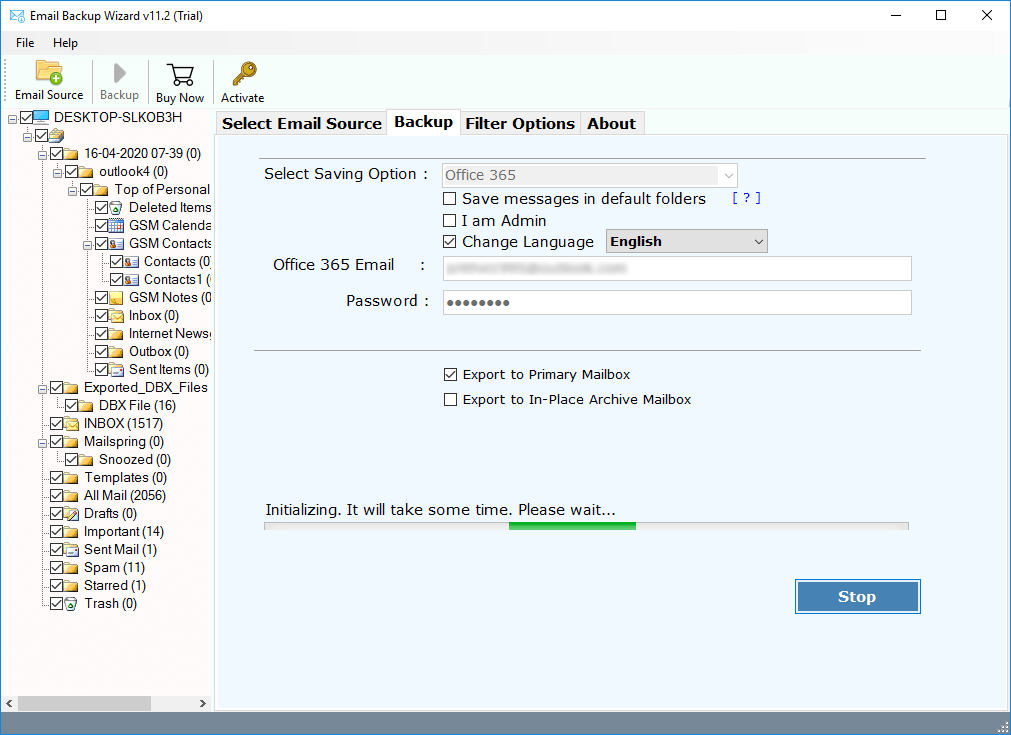
Task: Click the Stop button
Action: [857, 597]
